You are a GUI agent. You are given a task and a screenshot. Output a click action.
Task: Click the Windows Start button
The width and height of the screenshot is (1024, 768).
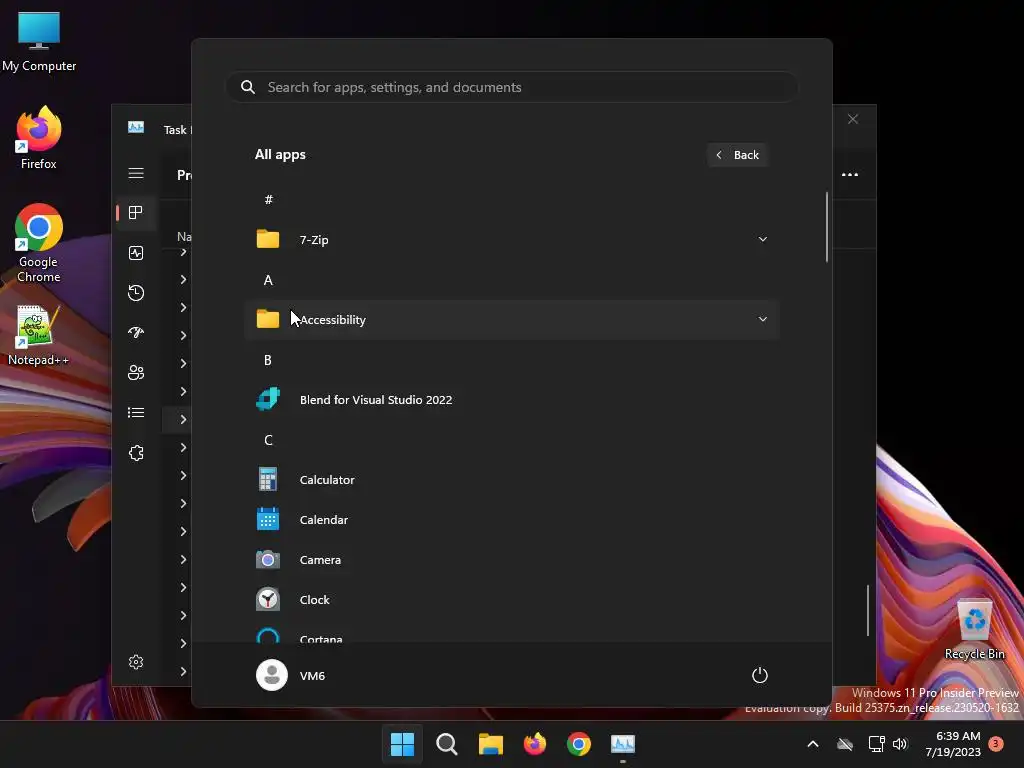coord(402,744)
